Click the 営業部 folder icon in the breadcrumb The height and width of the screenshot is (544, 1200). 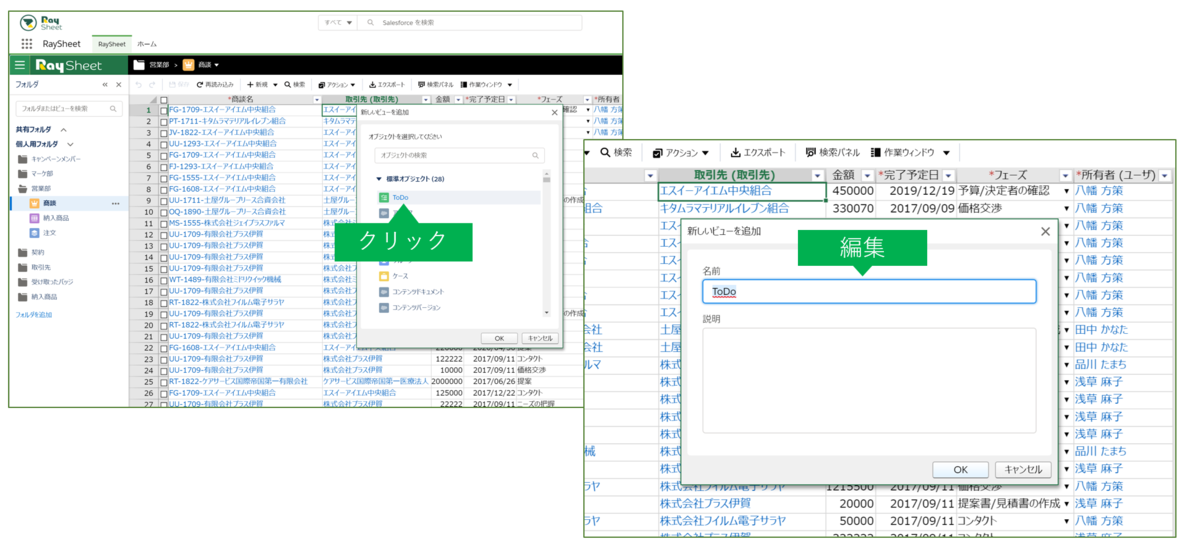pos(139,65)
